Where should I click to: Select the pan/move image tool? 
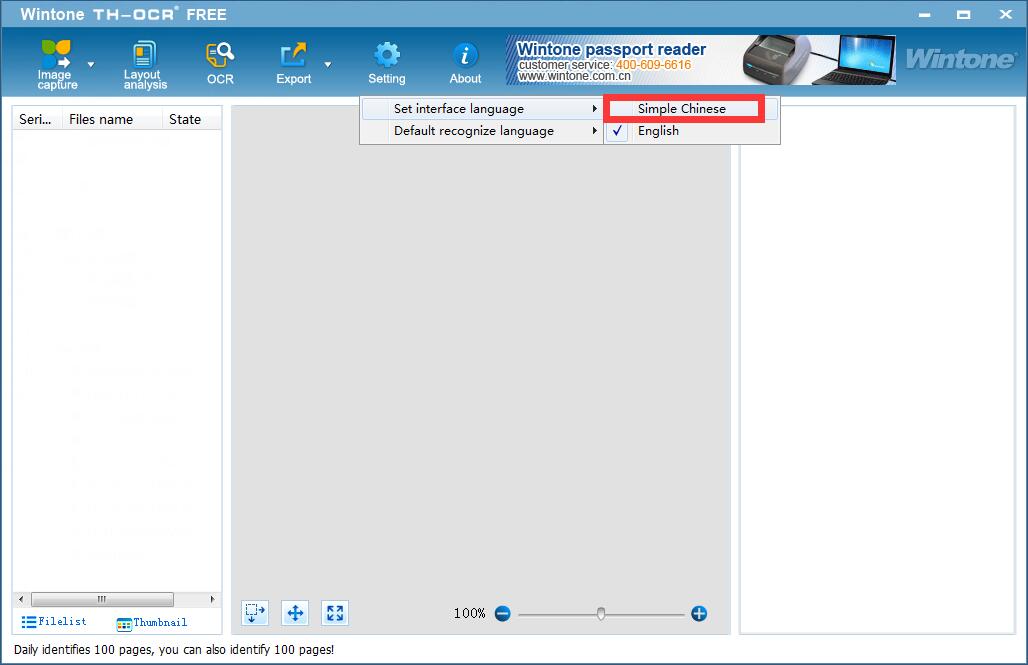tap(295, 613)
